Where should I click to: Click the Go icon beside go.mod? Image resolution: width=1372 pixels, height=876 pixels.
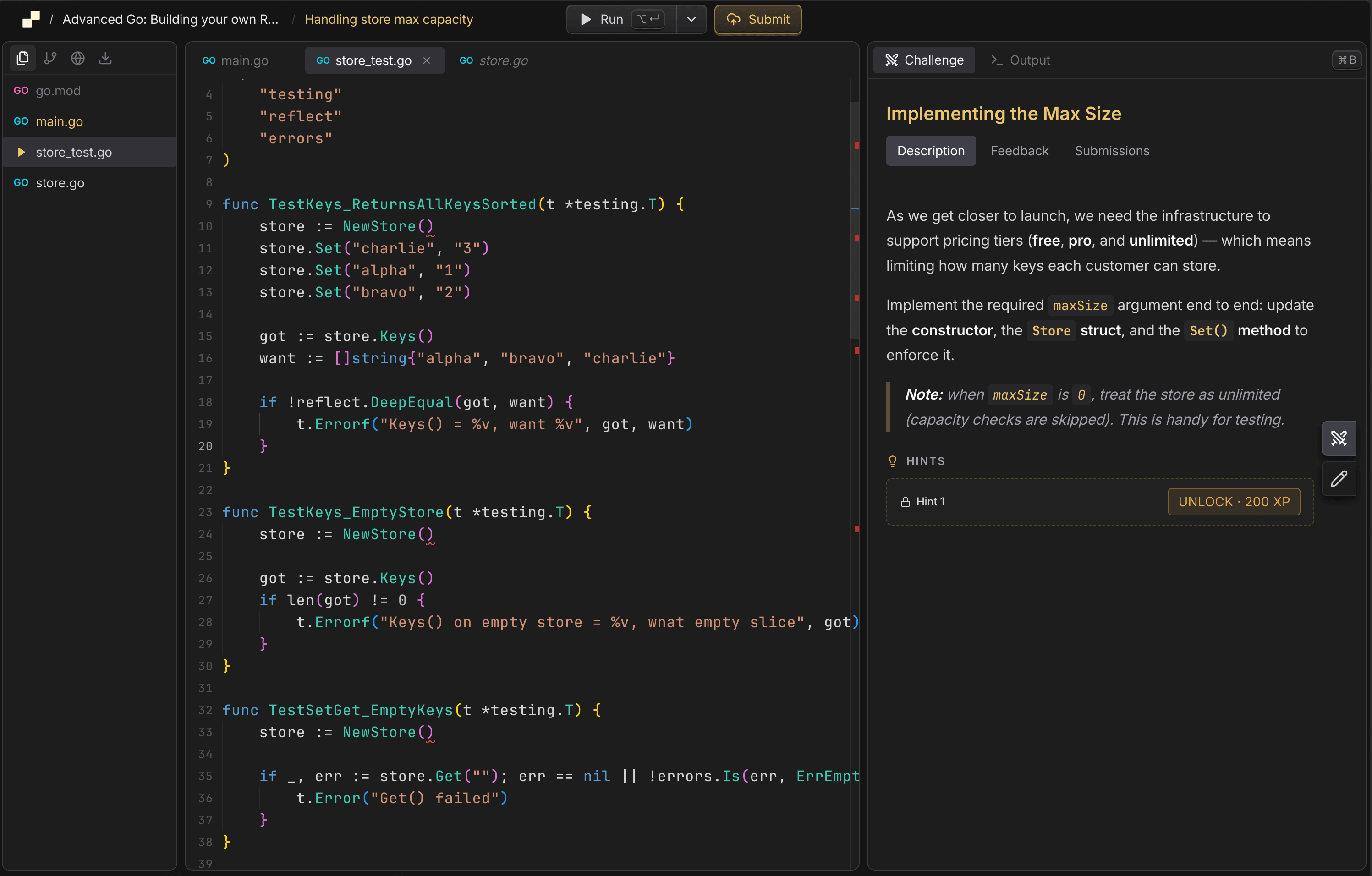point(21,91)
